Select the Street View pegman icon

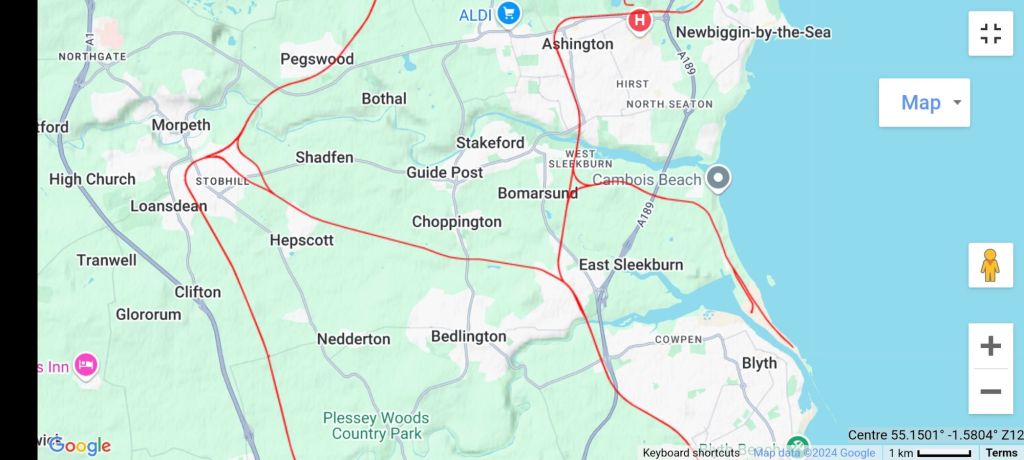[x=991, y=265]
